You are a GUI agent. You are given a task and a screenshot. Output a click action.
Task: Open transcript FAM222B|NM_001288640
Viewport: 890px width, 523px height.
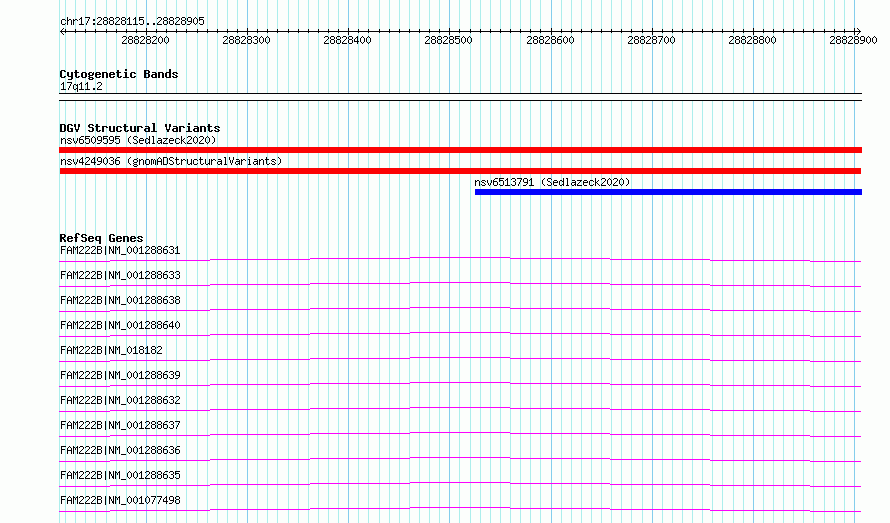point(120,325)
